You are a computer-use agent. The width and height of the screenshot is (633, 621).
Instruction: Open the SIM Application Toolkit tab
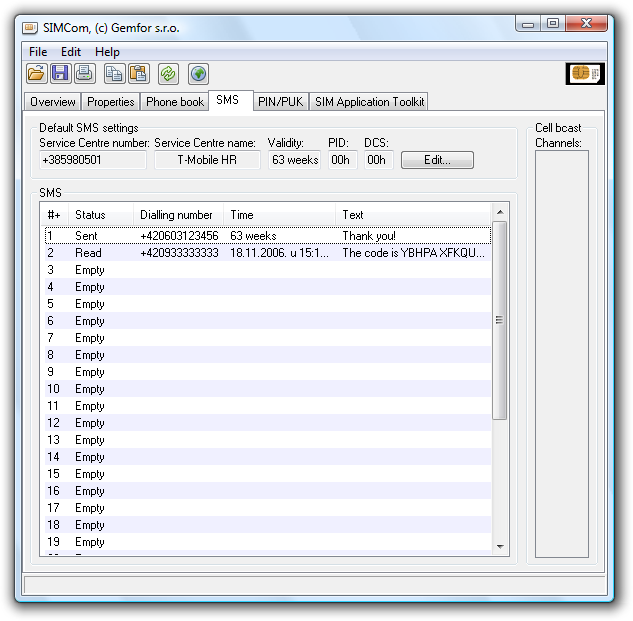pos(370,102)
